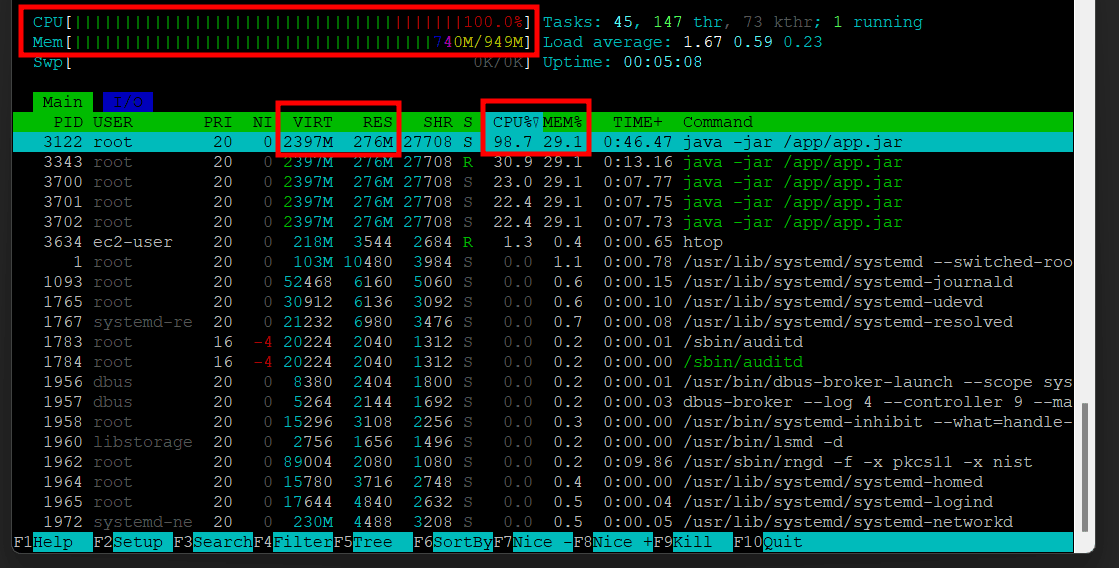Sort processes by the TIME+ column header
The height and width of the screenshot is (568, 1119).
pyautogui.click(x=637, y=122)
